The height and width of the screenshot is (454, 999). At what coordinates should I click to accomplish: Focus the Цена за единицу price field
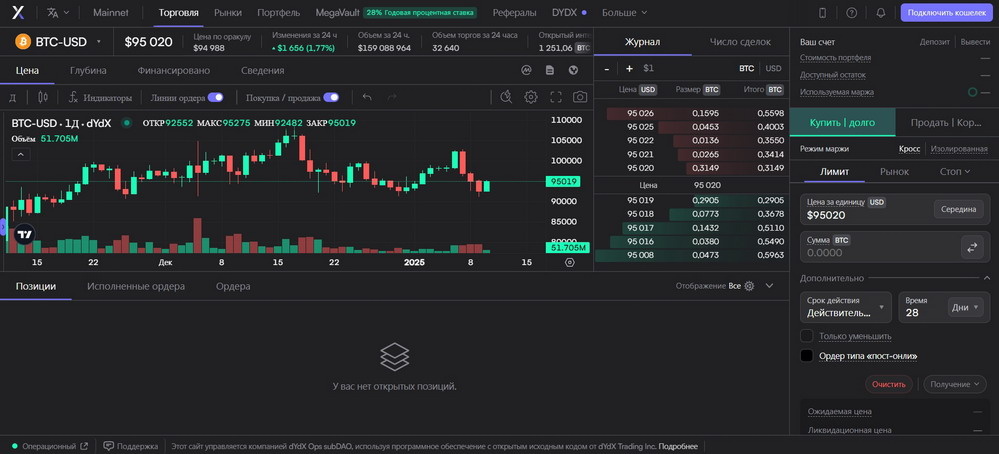[x=895, y=209]
